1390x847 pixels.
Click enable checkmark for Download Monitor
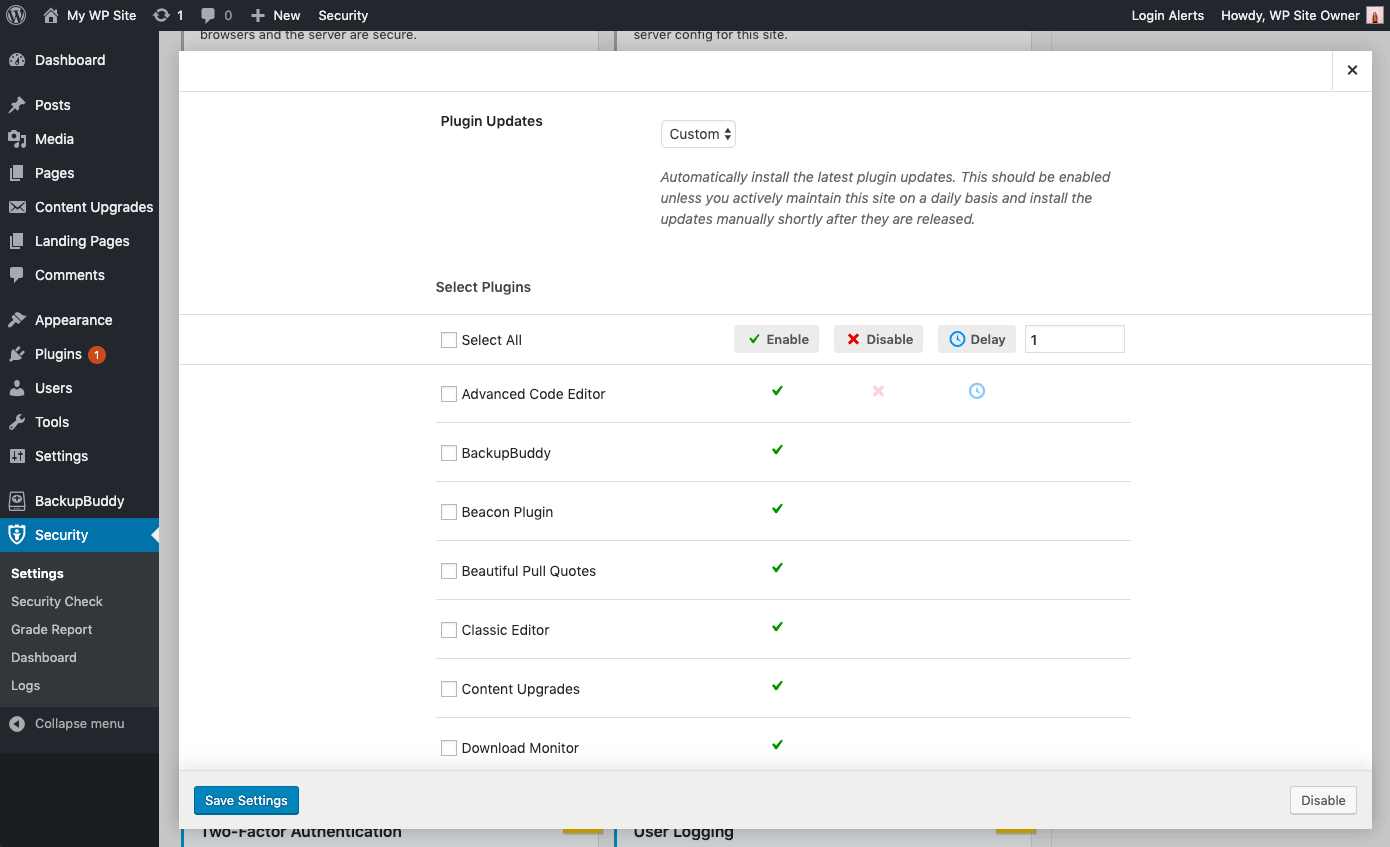point(777,745)
